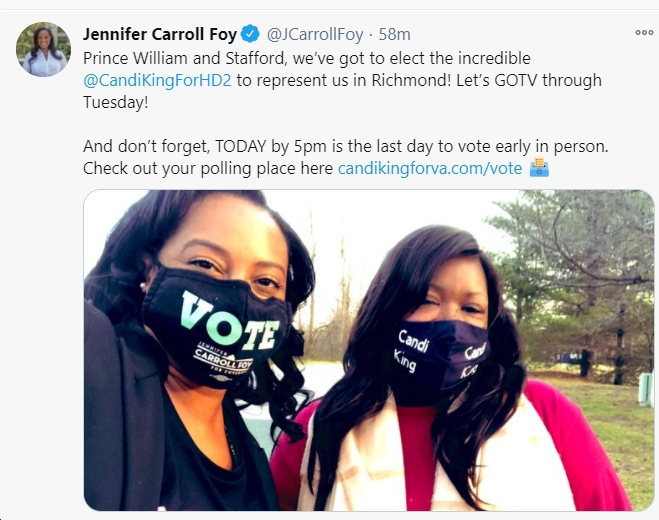Open the @CandiKingForHD2 mention link
The image size is (659, 520).
pos(157,80)
